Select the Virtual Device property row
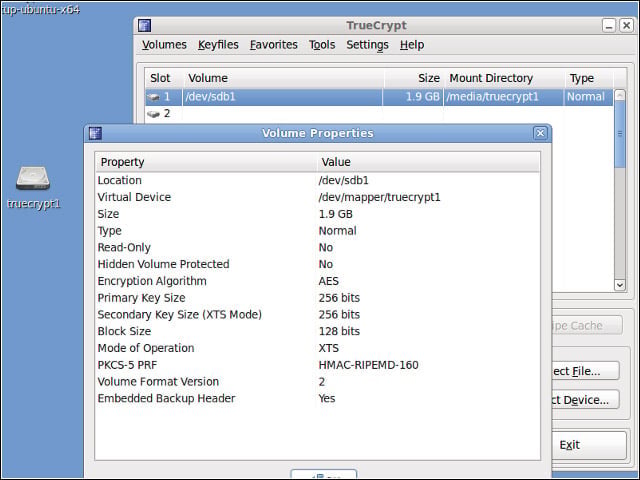This screenshot has width=640, height=480. tap(318, 197)
